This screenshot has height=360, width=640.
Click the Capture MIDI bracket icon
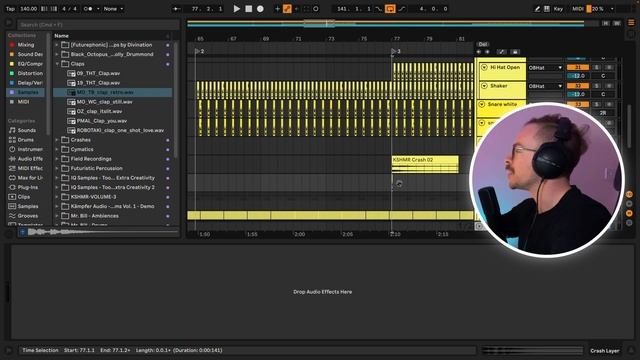[306, 9]
